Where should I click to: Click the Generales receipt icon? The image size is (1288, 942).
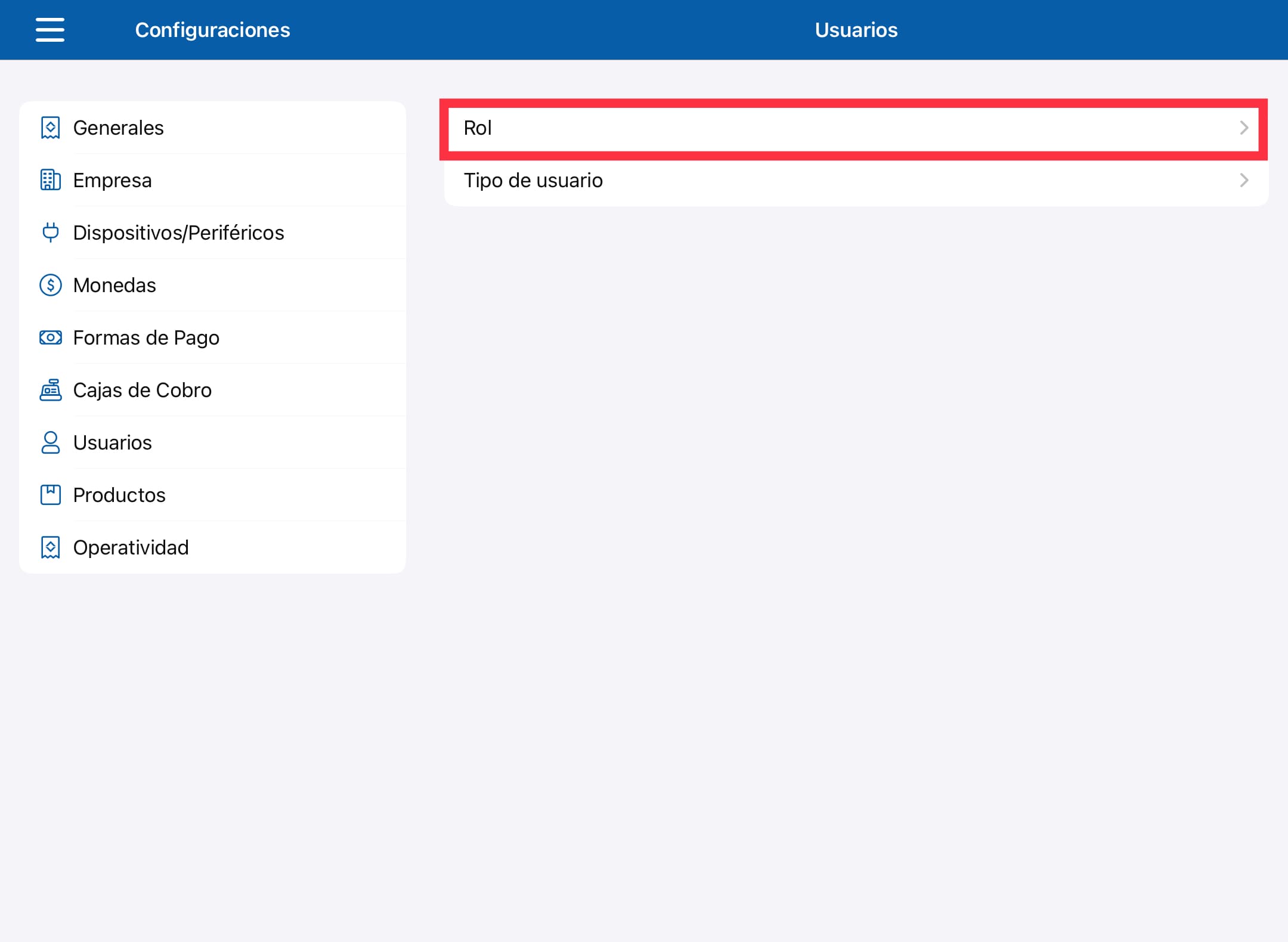click(x=51, y=128)
